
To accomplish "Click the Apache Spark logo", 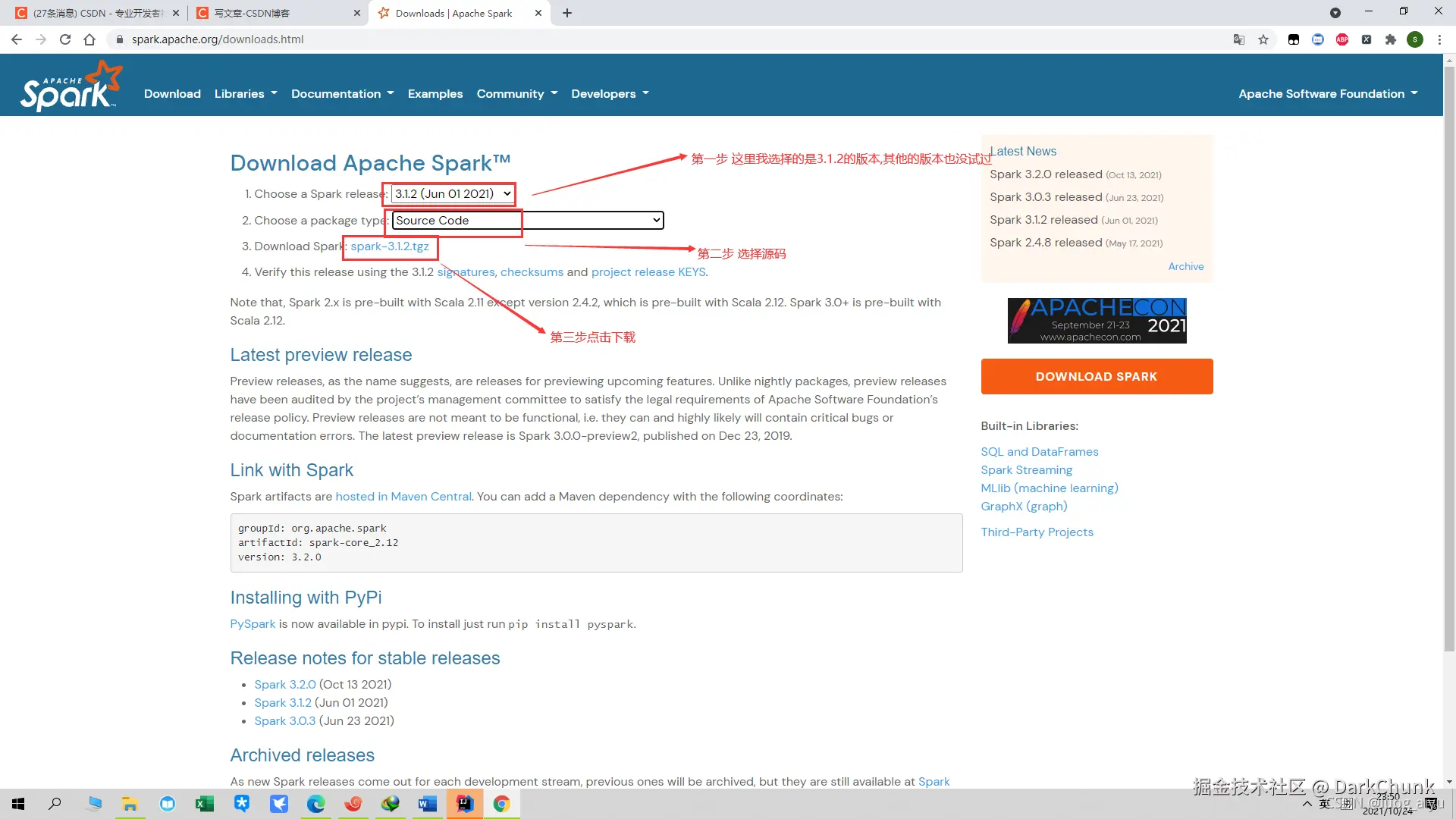I will click(x=71, y=86).
